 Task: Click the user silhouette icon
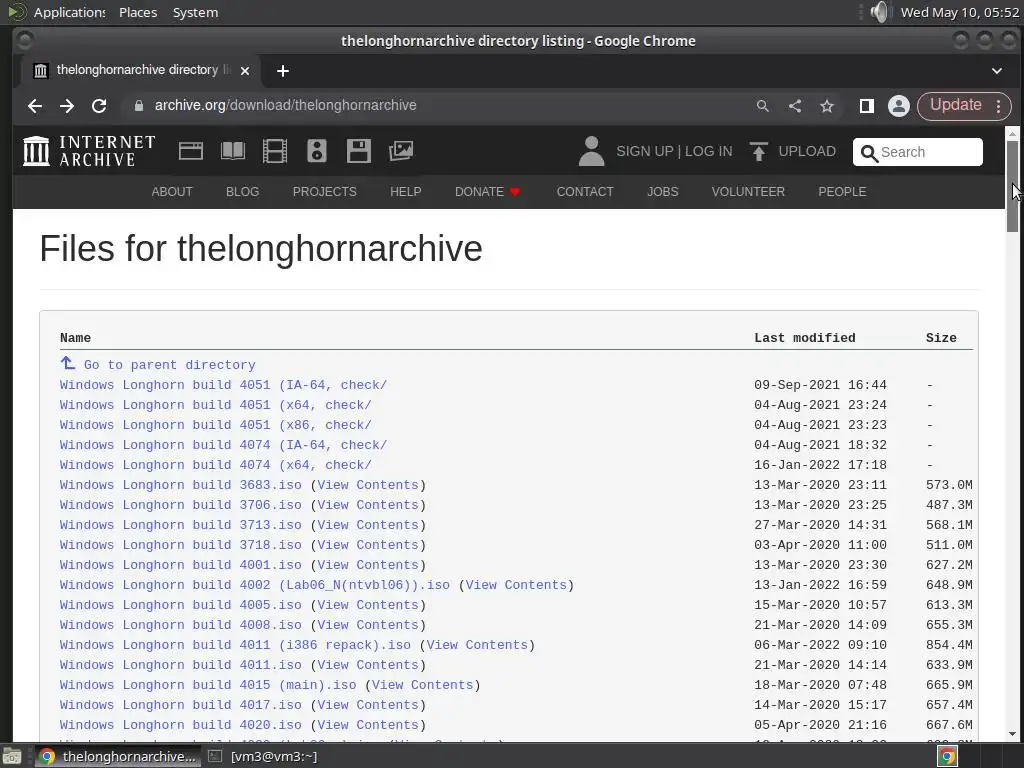click(x=592, y=151)
